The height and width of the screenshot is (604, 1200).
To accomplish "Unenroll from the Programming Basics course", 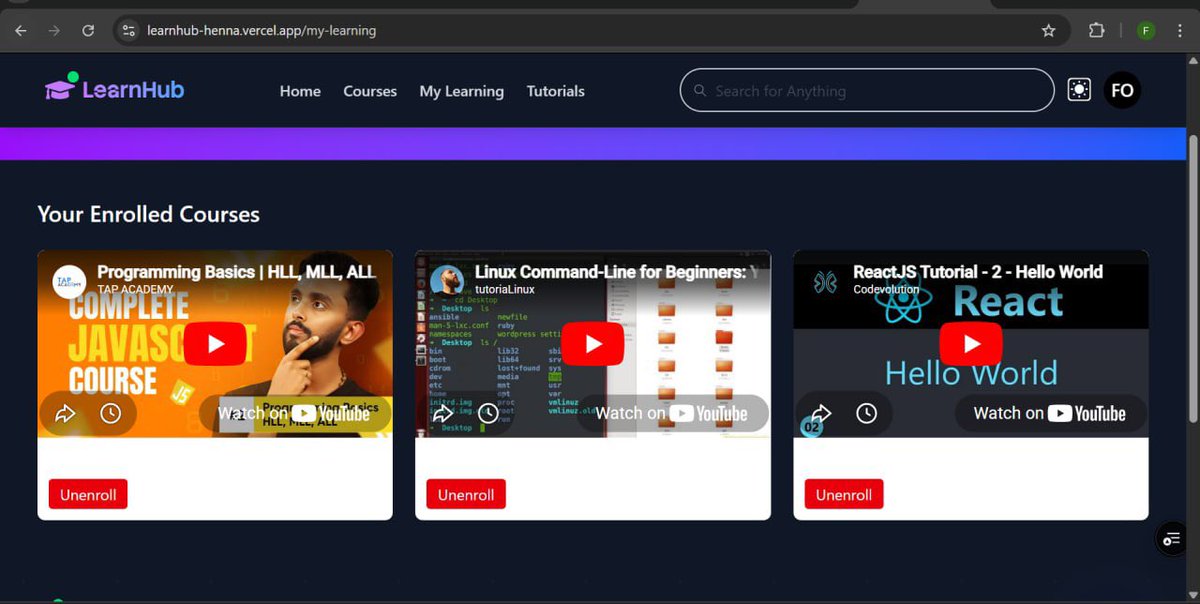I will pyautogui.click(x=88, y=494).
